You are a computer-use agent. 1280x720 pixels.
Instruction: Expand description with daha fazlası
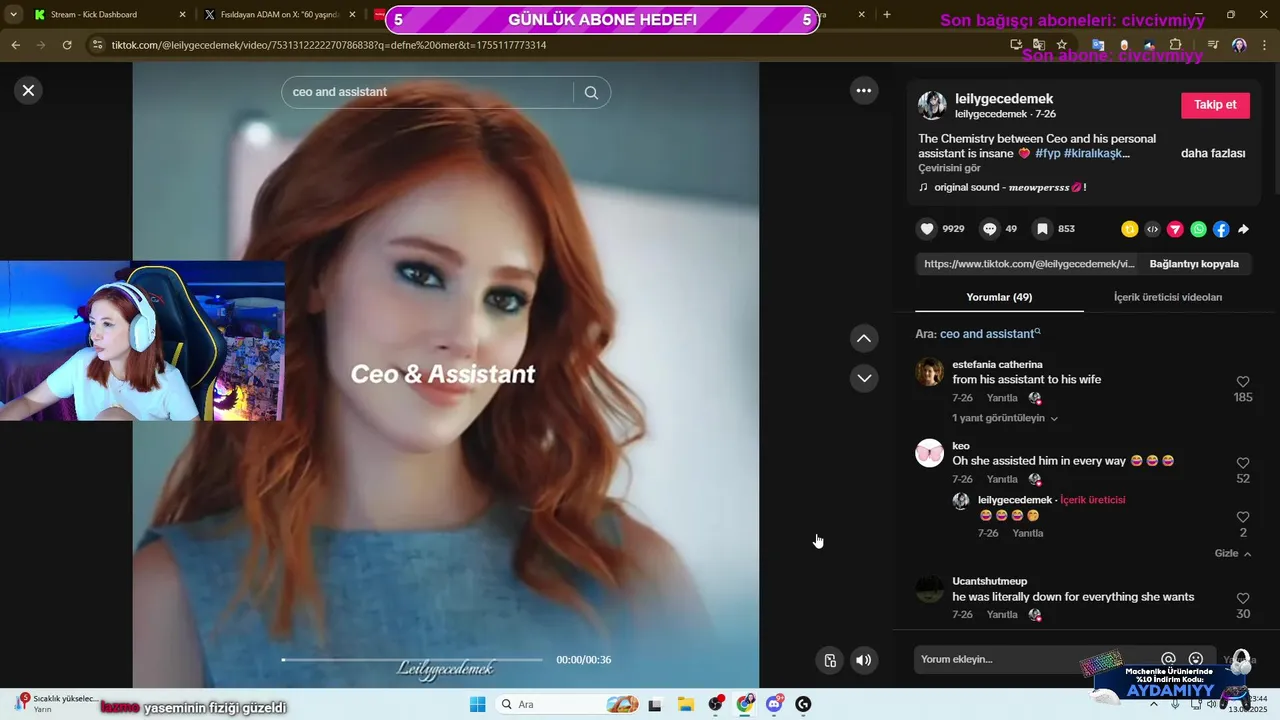tap(1213, 153)
